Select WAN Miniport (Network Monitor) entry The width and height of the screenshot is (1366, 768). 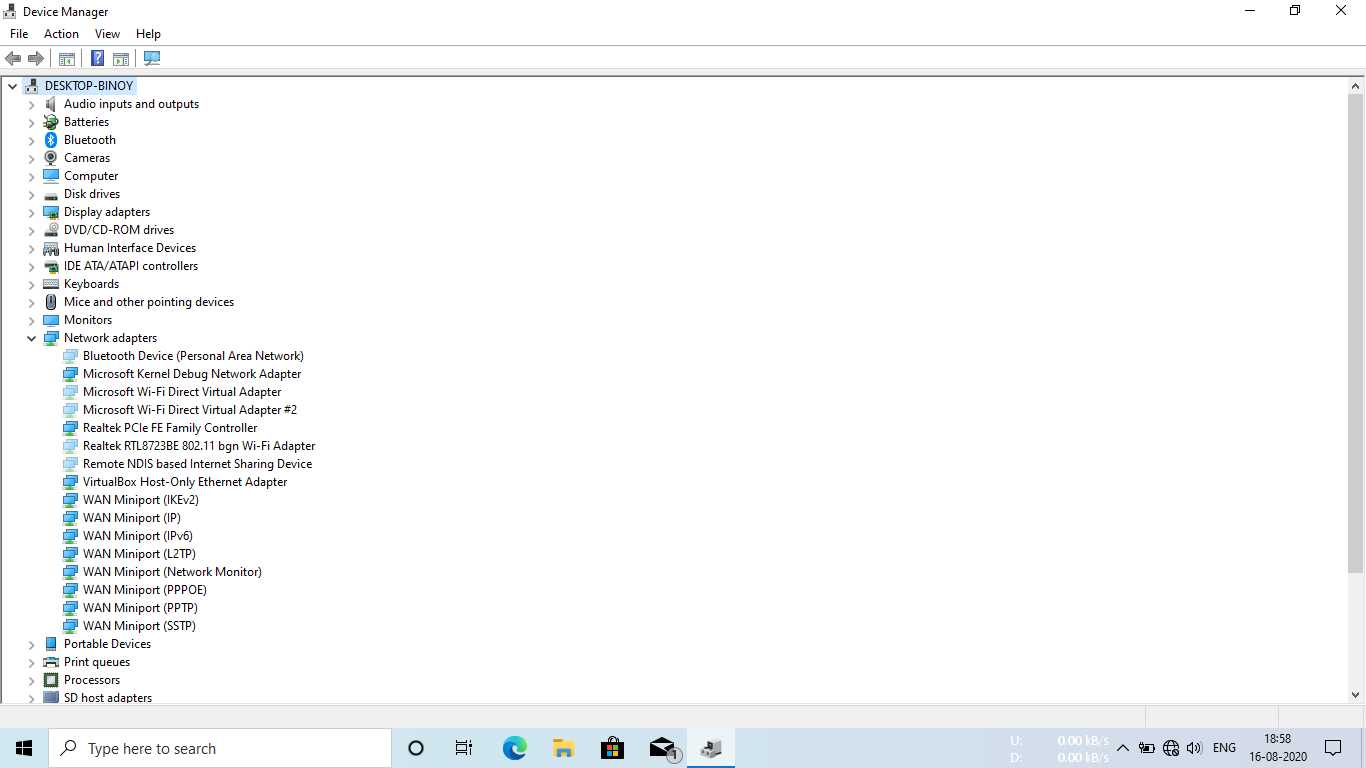pos(172,572)
